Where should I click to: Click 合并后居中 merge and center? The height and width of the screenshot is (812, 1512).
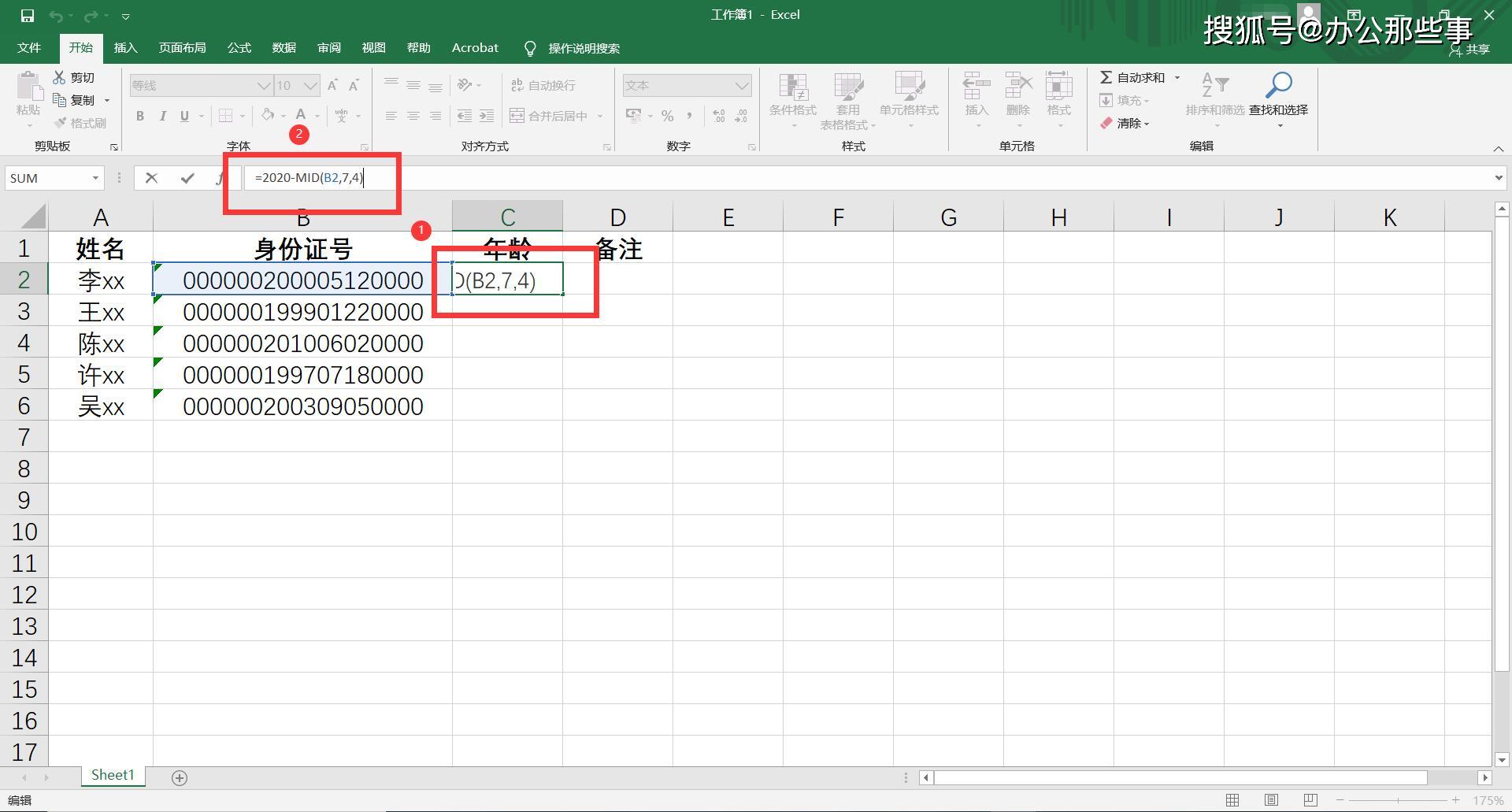click(550, 116)
